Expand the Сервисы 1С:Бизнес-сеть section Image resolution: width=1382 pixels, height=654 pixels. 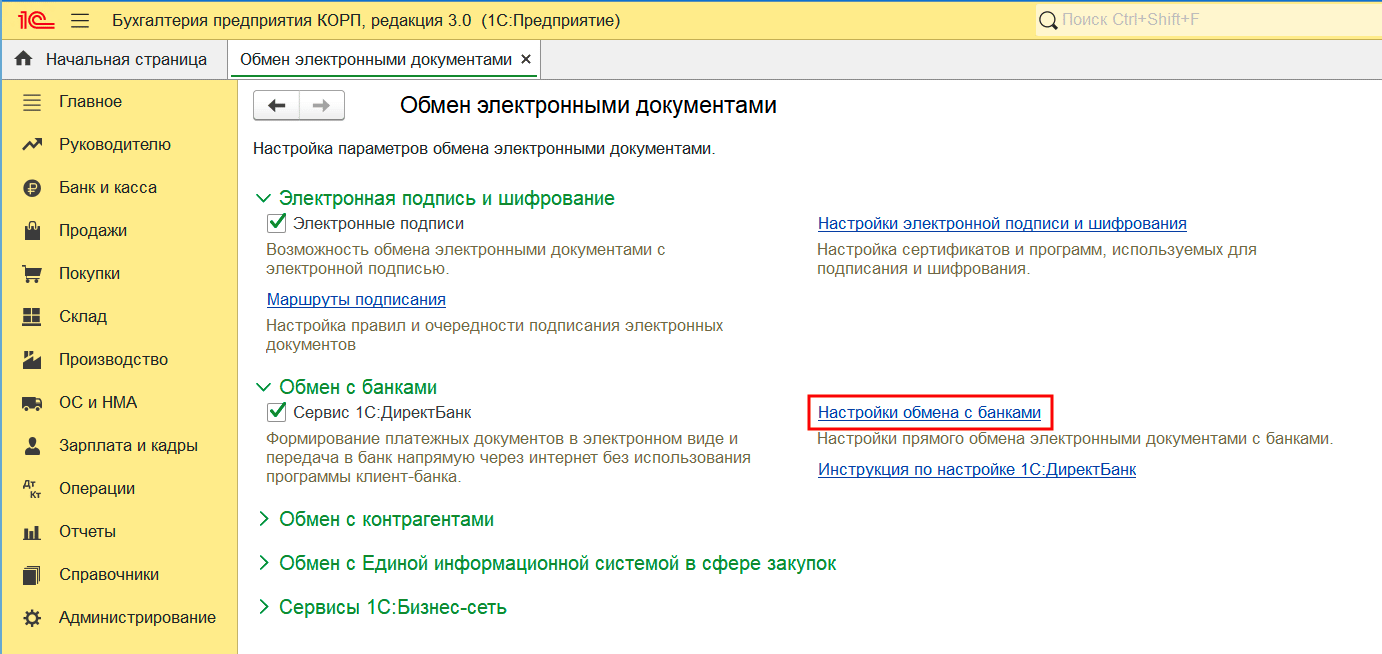coord(264,607)
